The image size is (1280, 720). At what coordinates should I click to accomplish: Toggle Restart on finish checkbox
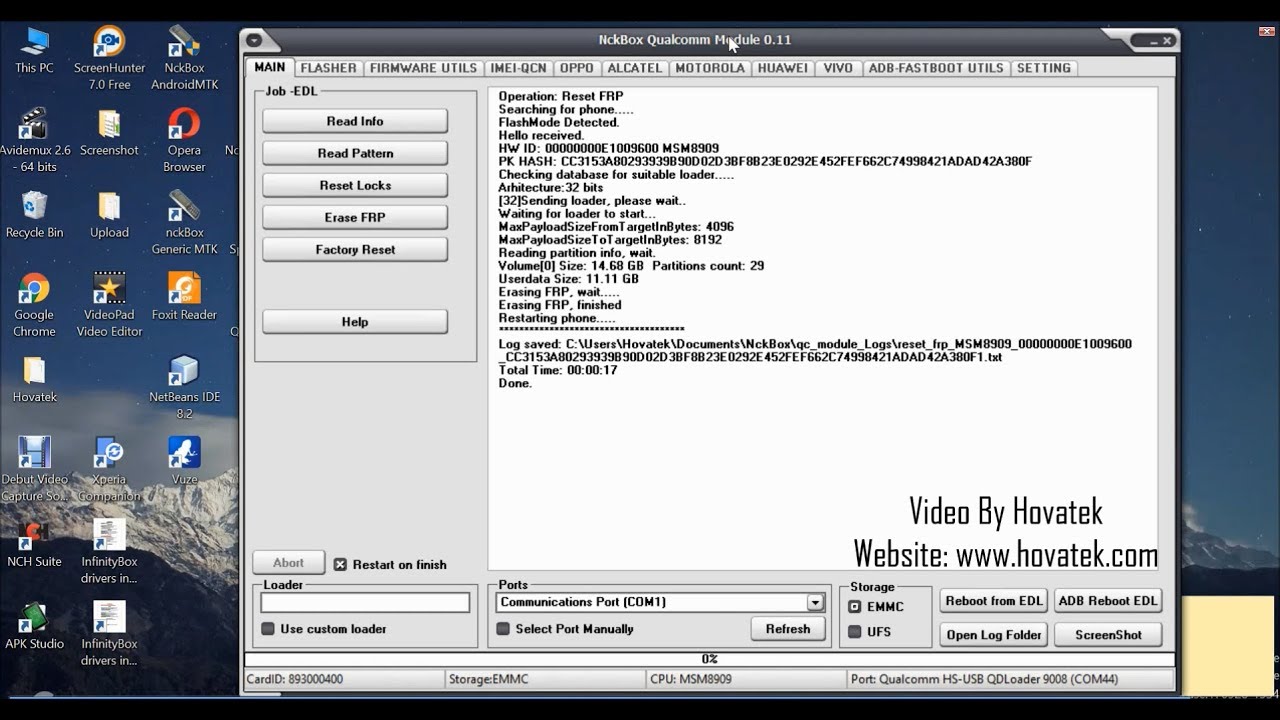340,564
